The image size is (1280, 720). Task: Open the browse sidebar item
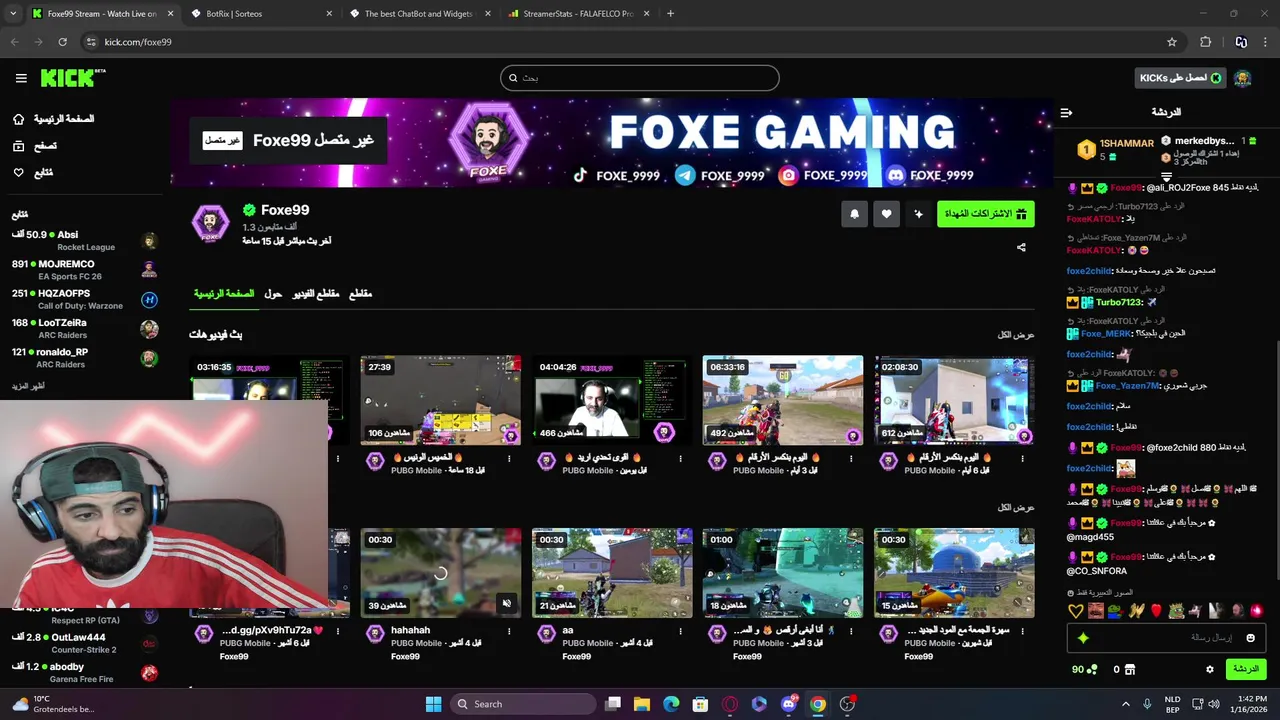coord(34,146)
